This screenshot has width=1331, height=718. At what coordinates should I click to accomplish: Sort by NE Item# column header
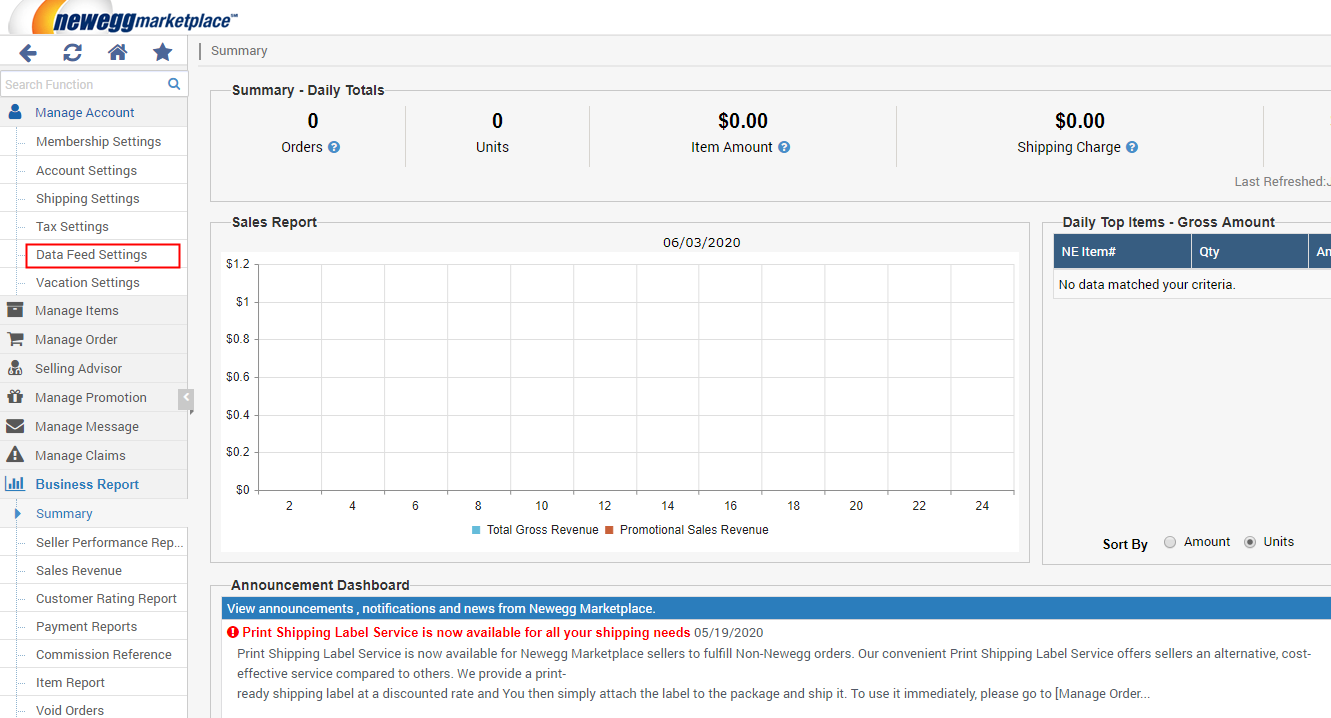tap(1122, 251)
